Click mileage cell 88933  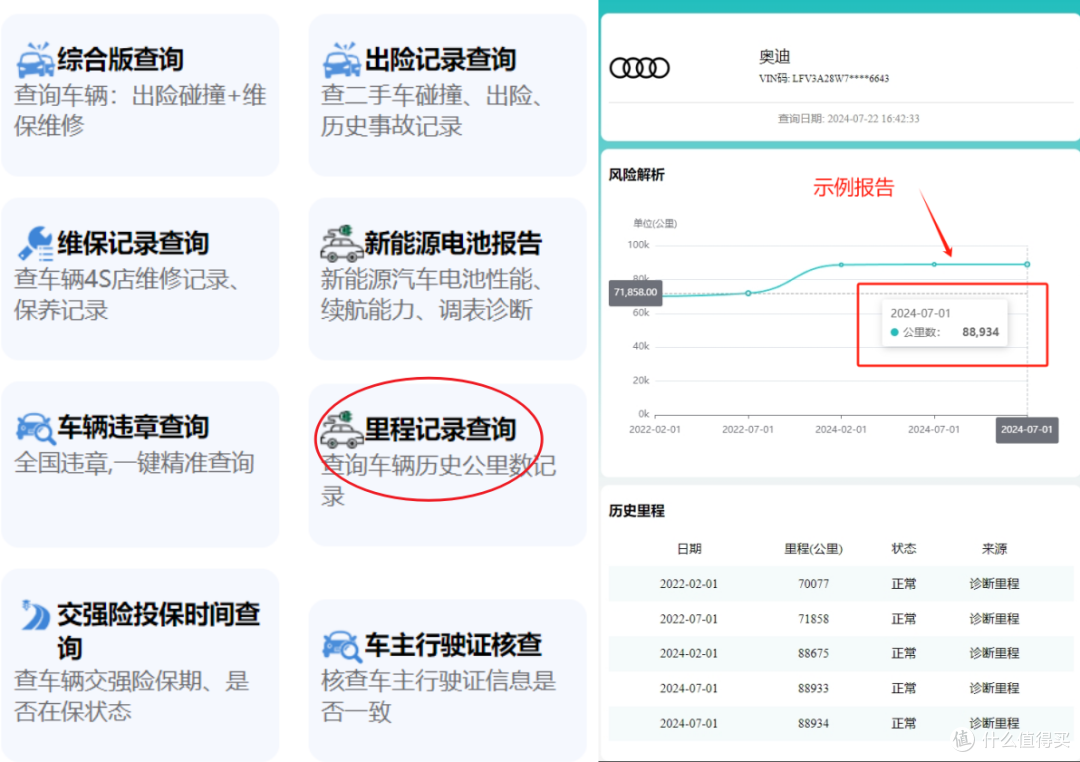(813, 688)
